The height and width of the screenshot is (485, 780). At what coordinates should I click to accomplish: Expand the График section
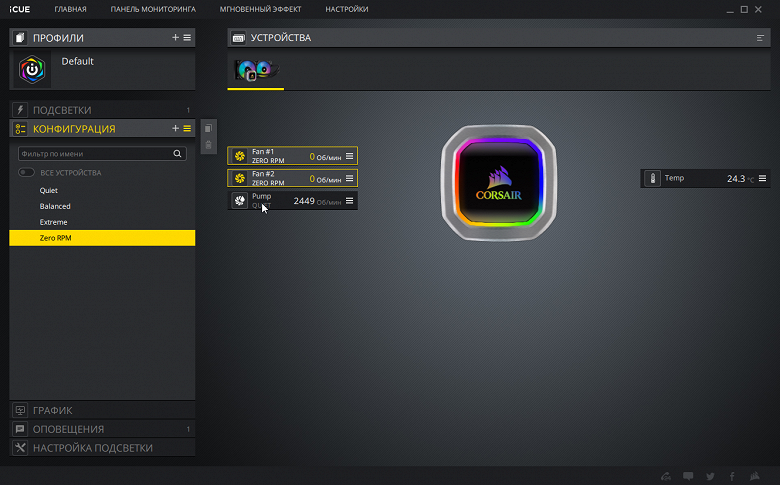(x=102, y=410)
